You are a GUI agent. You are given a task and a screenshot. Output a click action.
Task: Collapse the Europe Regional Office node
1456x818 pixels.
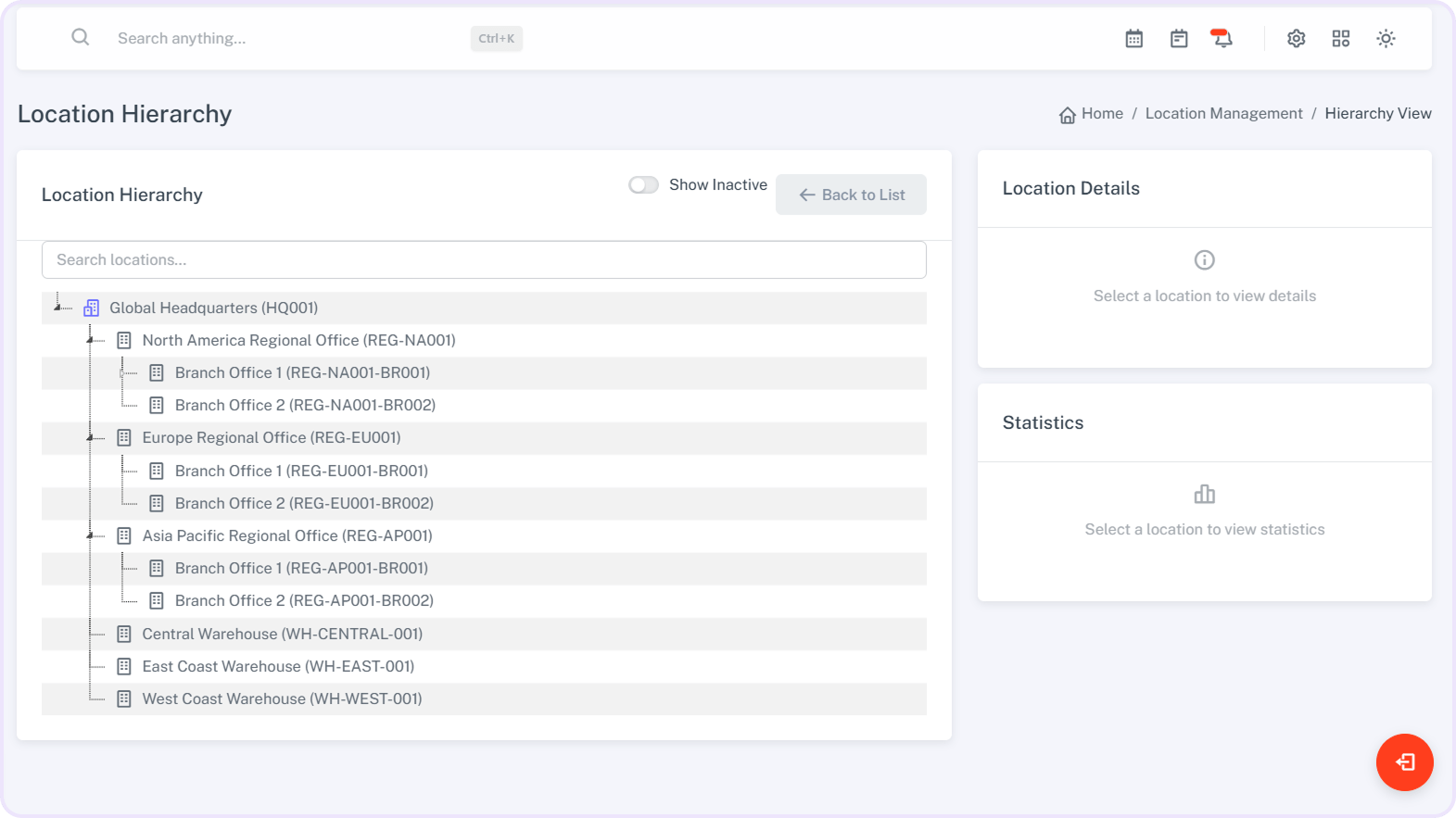point(91,438)
